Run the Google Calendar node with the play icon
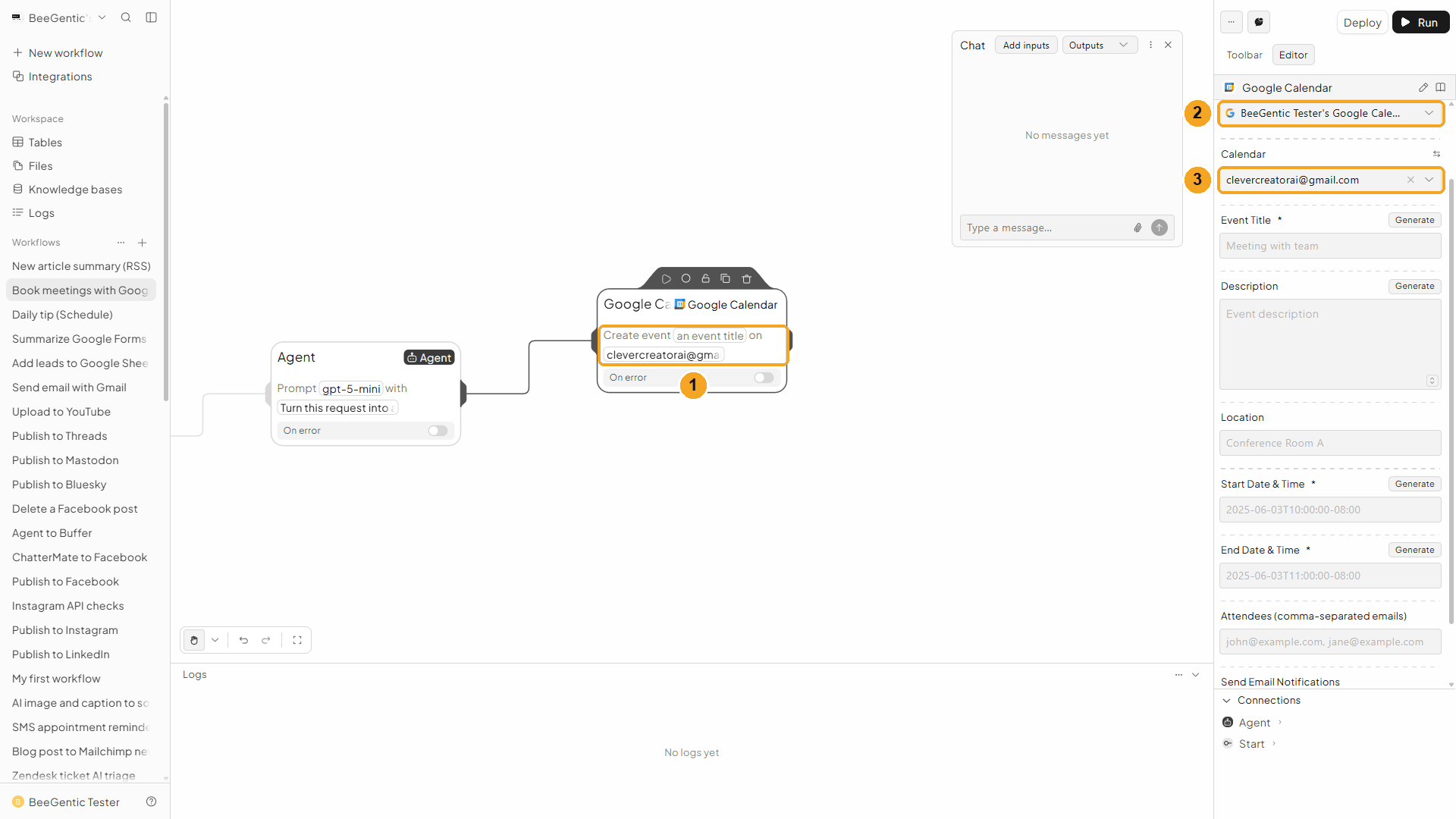The image size is (1456, 819). [x=666, y=279]
